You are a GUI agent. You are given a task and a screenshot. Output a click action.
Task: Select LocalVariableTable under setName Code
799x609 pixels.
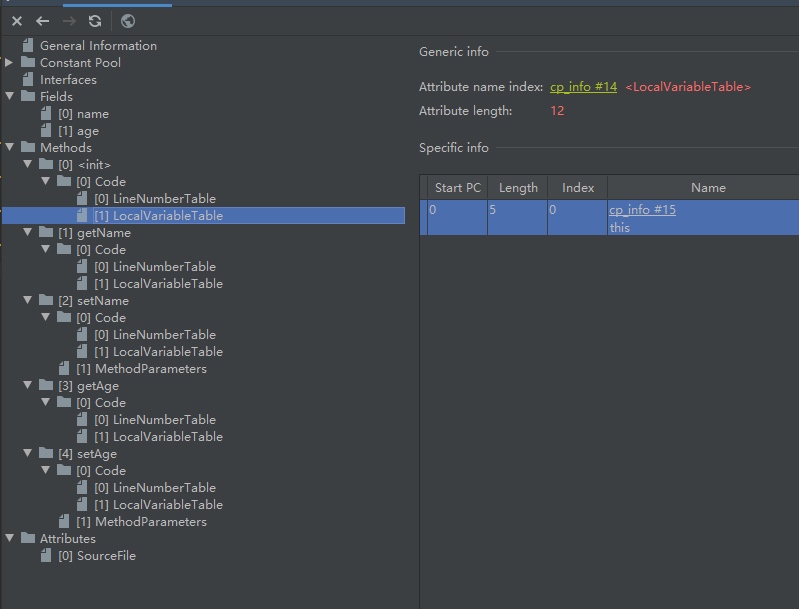[x=158, y=352]
